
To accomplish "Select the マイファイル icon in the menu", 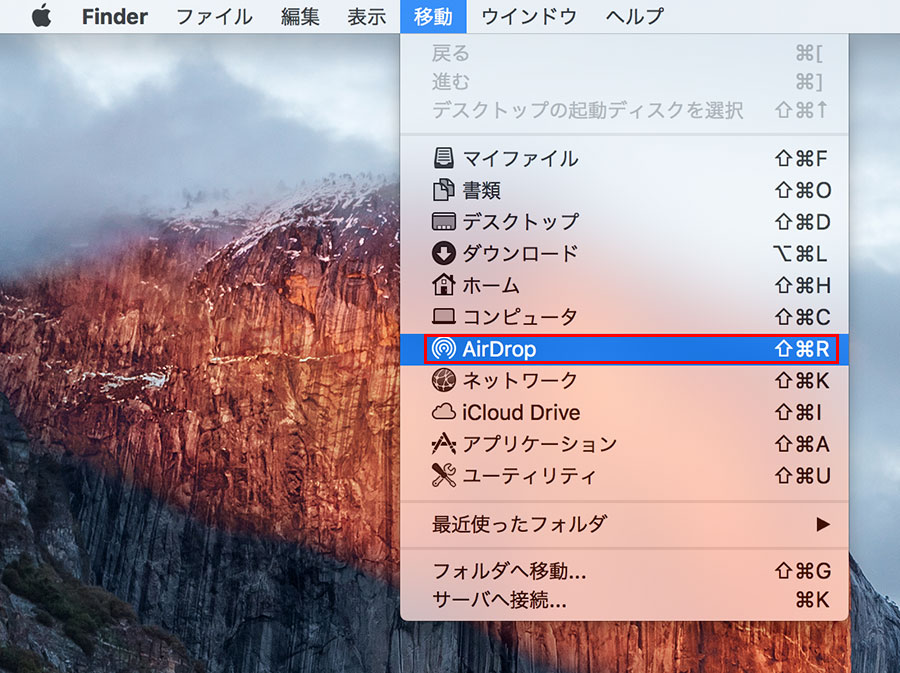I will pyautogui.click(x=443, y=158).
